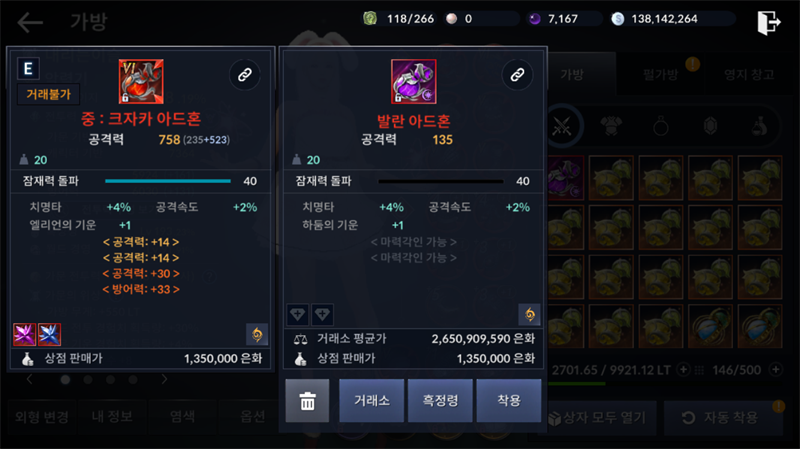Switch to the 펄가방 tab
800x449 pixels.
coord(661,74)
